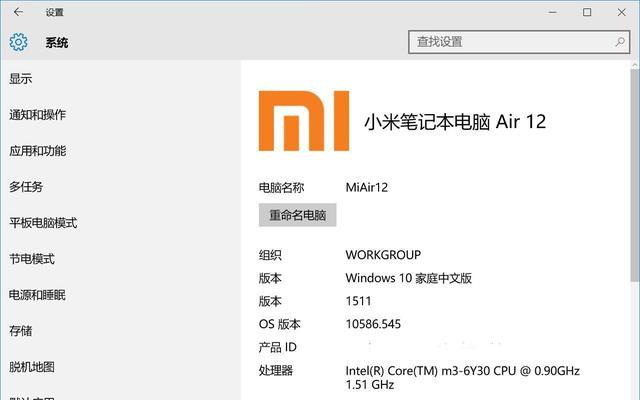Viewport: 640px width, 400px height.
Task: Select 节电模式 in sidebar
Action: tap(32, 259)
